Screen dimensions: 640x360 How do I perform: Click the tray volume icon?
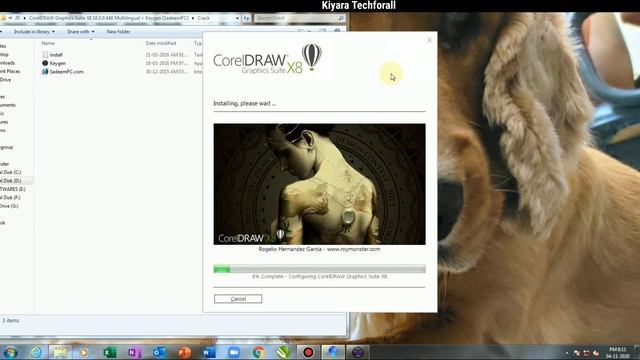(596, 353)
